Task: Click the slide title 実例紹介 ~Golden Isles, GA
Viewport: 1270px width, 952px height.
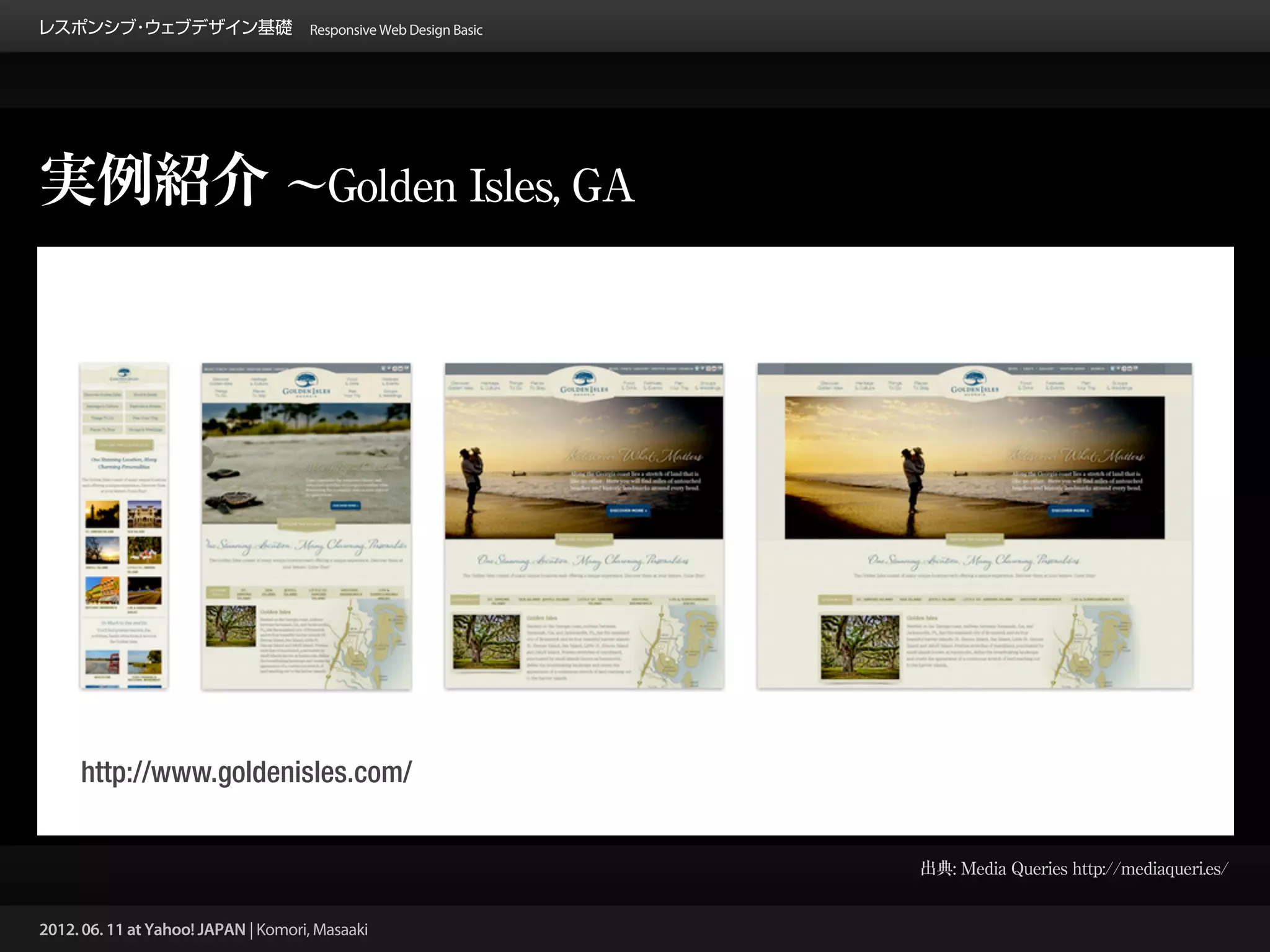Action: [x=337, y=181]
